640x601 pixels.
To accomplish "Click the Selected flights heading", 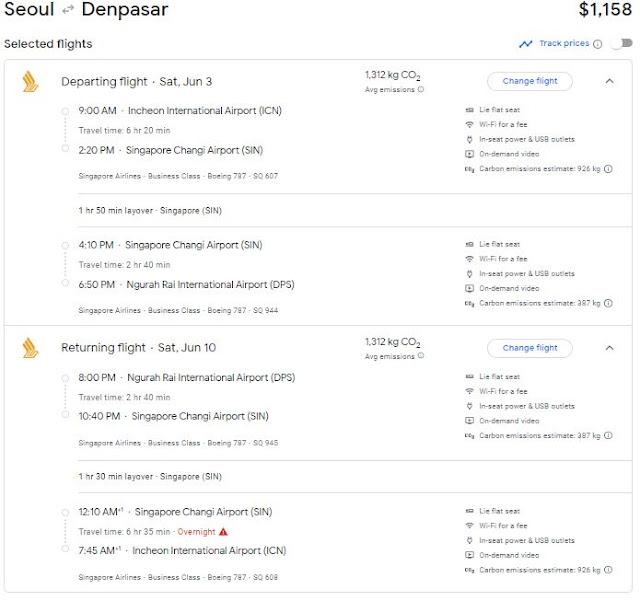I will point(48,44).
